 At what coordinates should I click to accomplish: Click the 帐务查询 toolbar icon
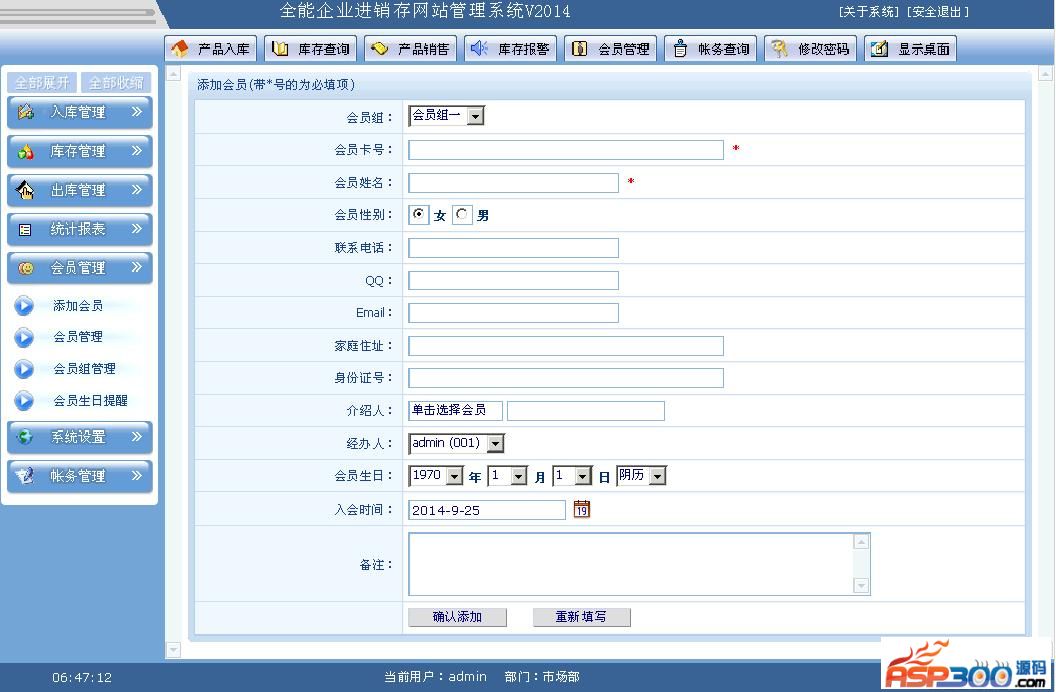coord(680,48)
